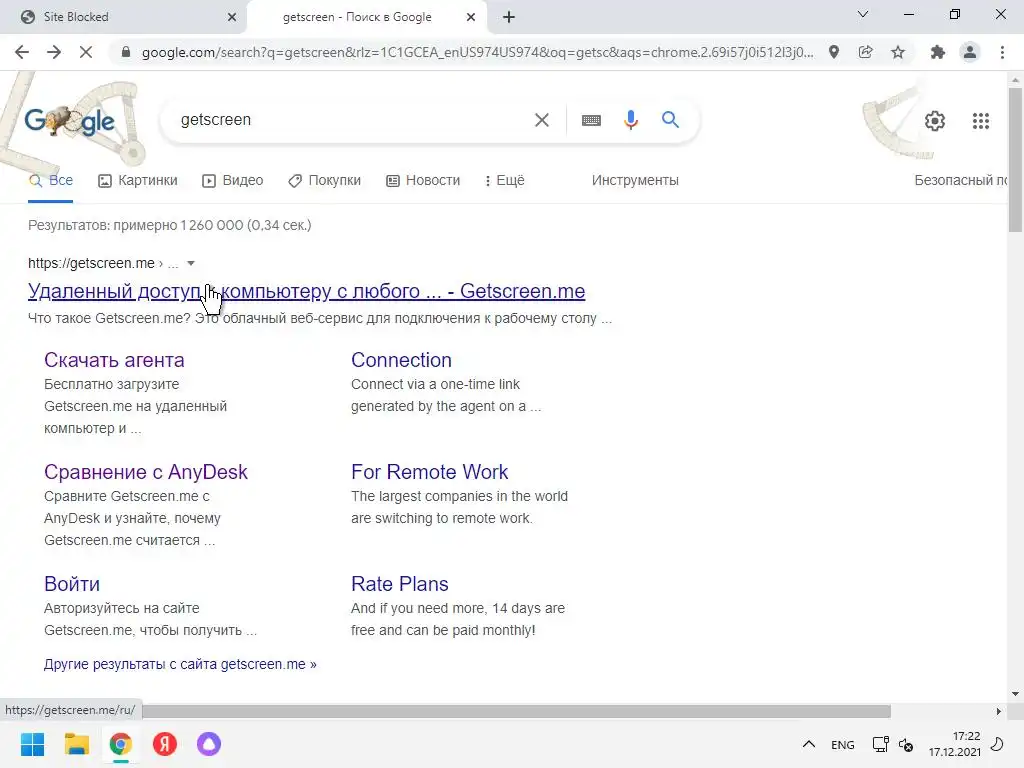Screen dimensions: 1024x768
Task: Open the For Remote Work sitelink
Action: pos(429,472)
